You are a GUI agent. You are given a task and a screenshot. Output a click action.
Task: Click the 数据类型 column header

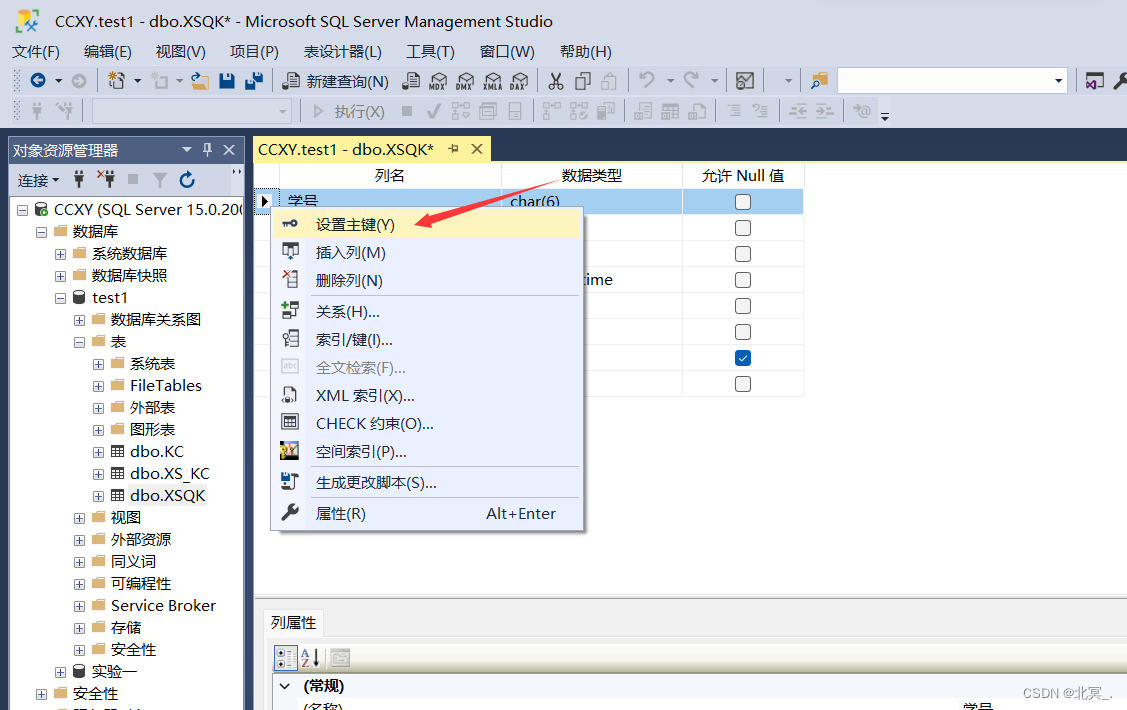pyautogui.click(x=592, y=175)
